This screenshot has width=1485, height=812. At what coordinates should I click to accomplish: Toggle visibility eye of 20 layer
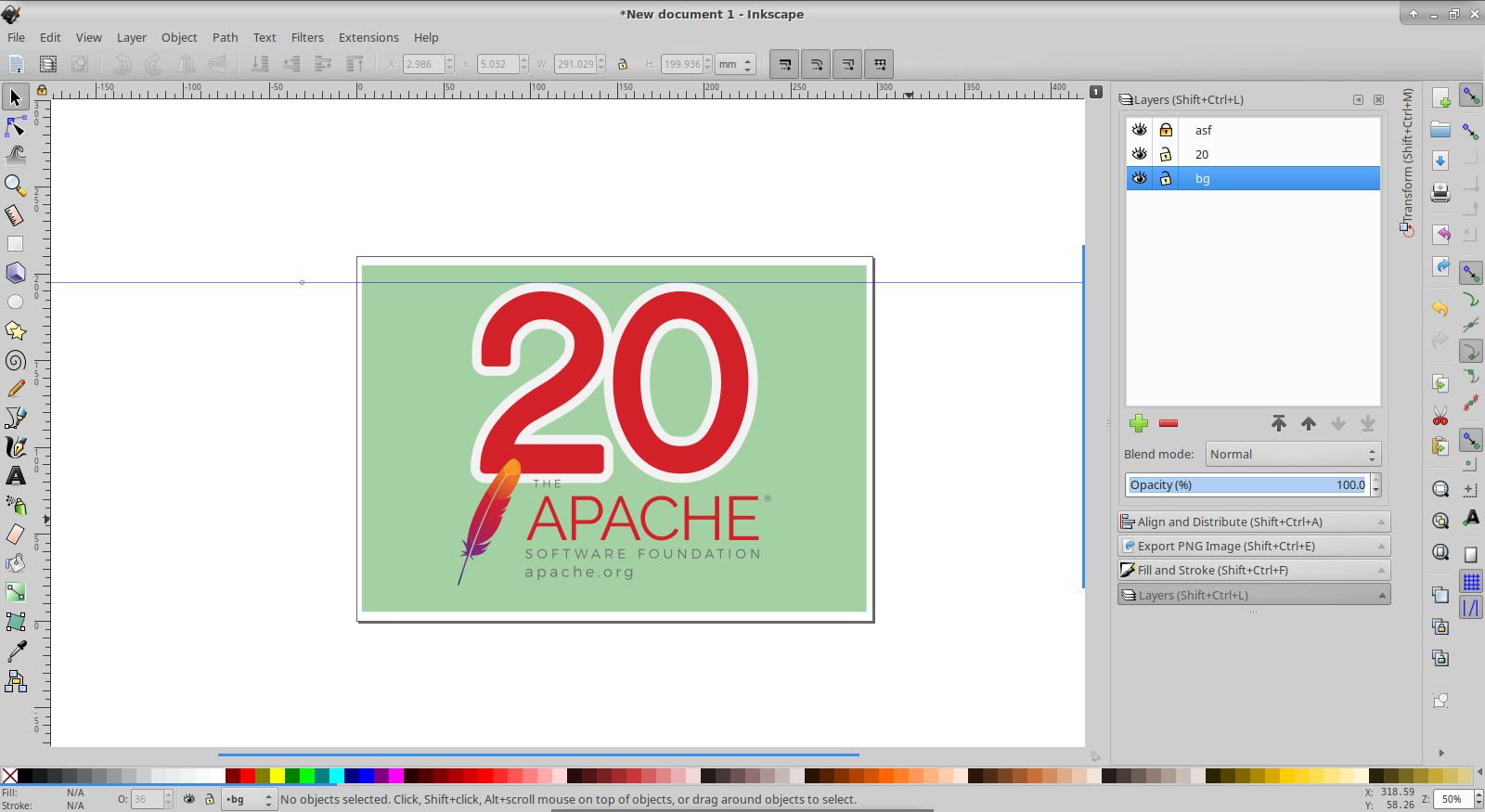[x=1140, y=154]
